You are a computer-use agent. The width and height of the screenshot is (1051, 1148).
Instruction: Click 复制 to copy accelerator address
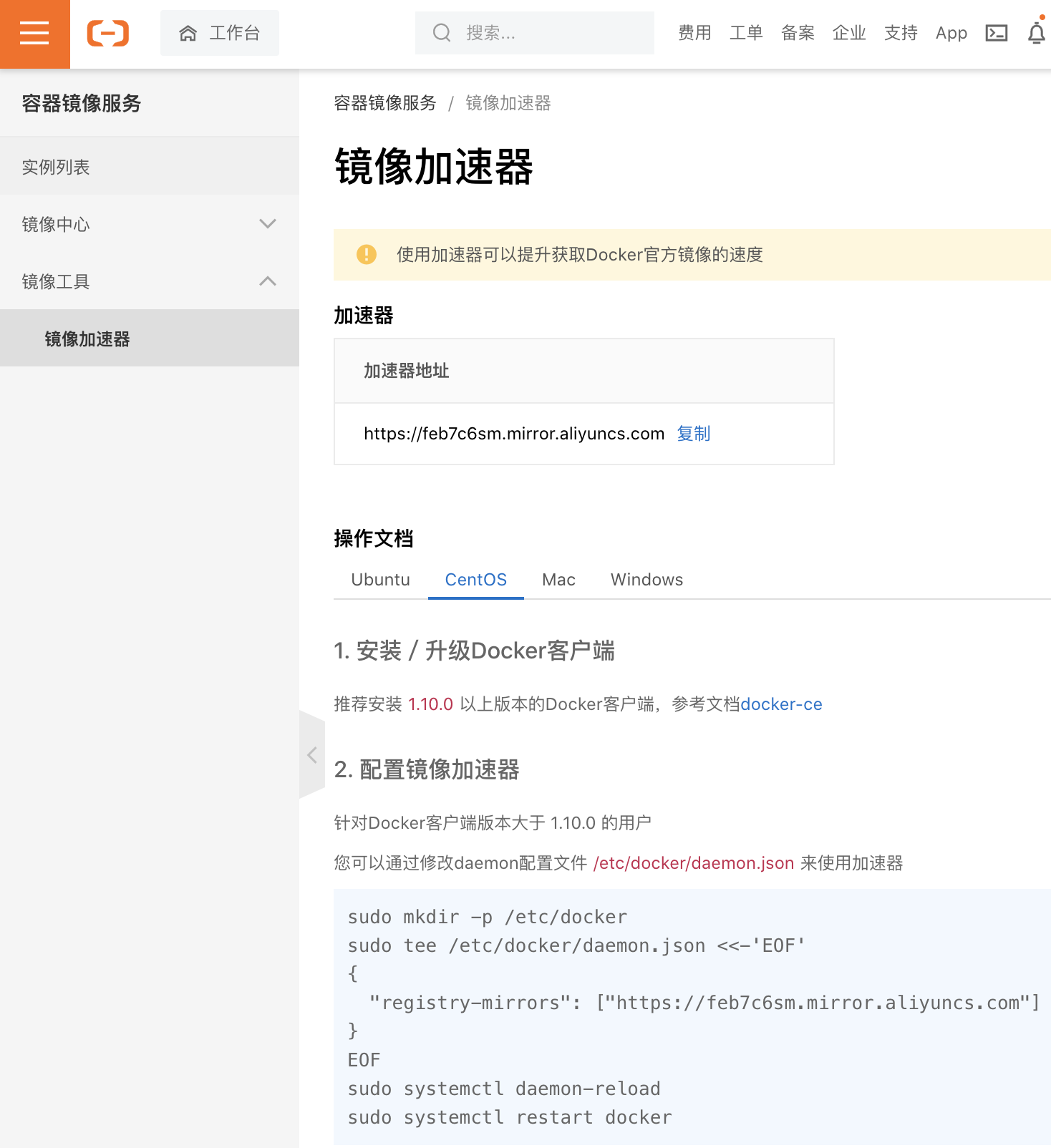click(694, 434)
